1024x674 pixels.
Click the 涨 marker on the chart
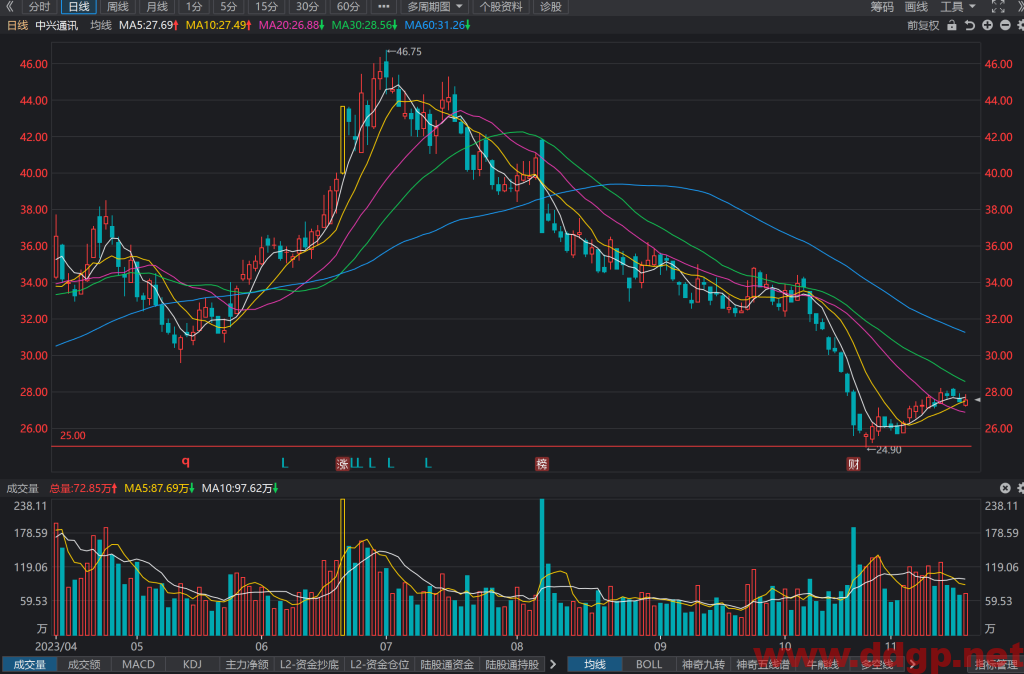point(343,464)
